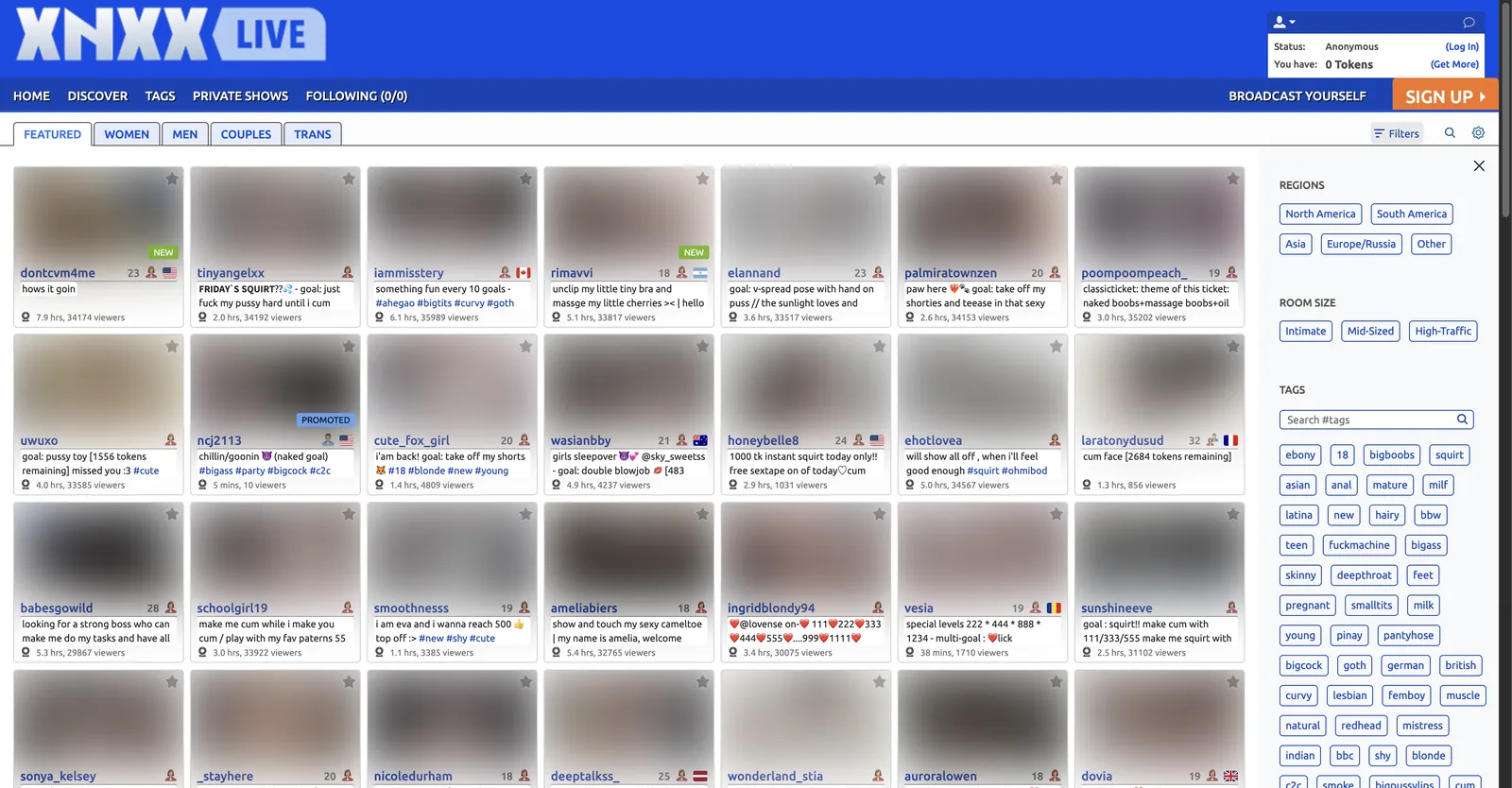
Task: Toggle the South America region filter
Action: [x=1411, y=214]
